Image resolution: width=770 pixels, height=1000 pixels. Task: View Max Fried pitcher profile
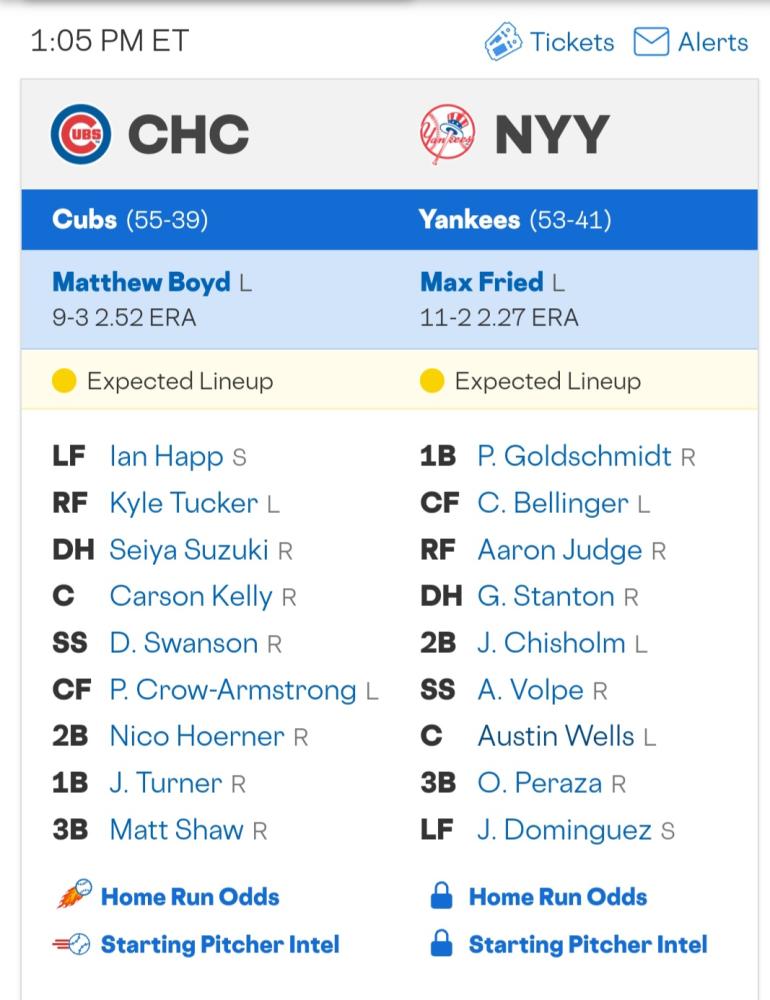(482, 282)
